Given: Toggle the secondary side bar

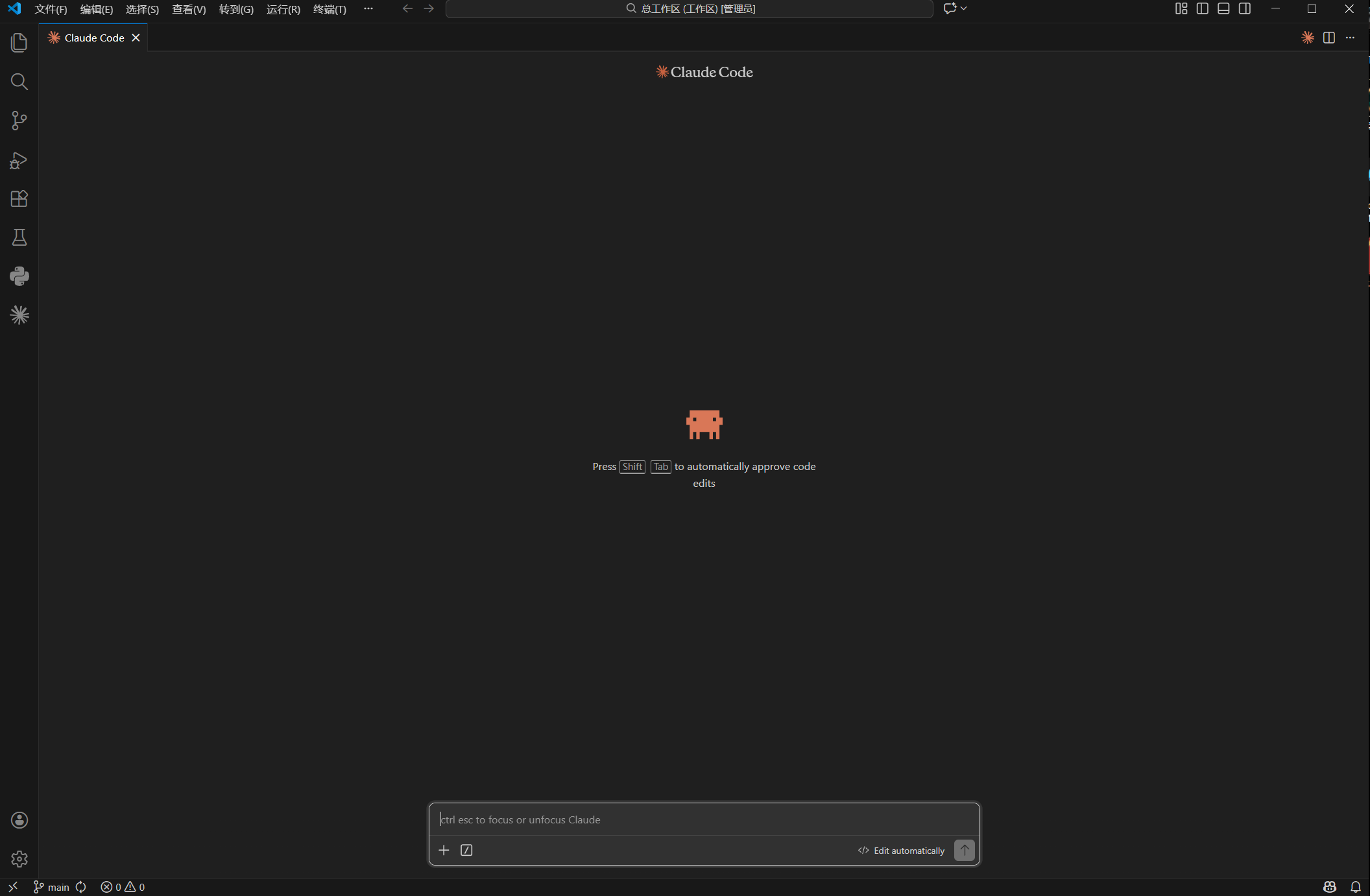Looking at the screenshot, I should click(1245, 8).
